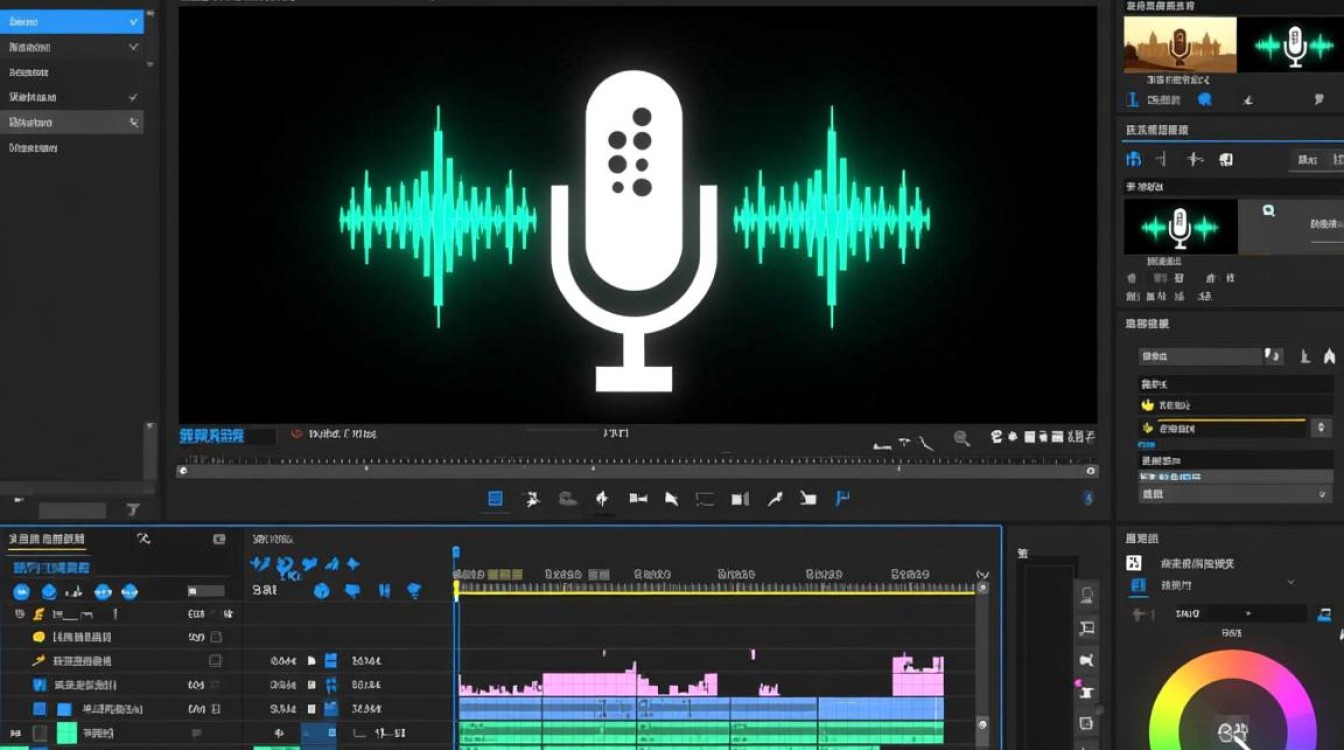Toggle the checkmark on the blue highlighted list row

[134, 21]
